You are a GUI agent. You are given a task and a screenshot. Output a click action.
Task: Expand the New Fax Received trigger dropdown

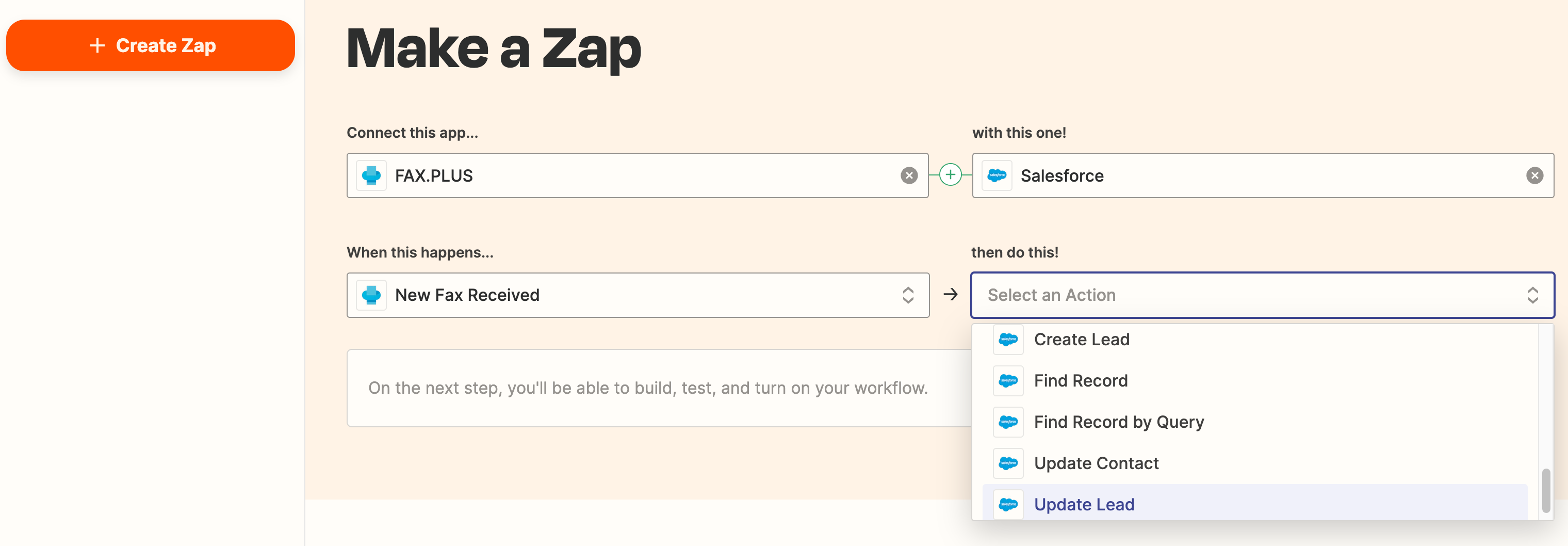638,295
